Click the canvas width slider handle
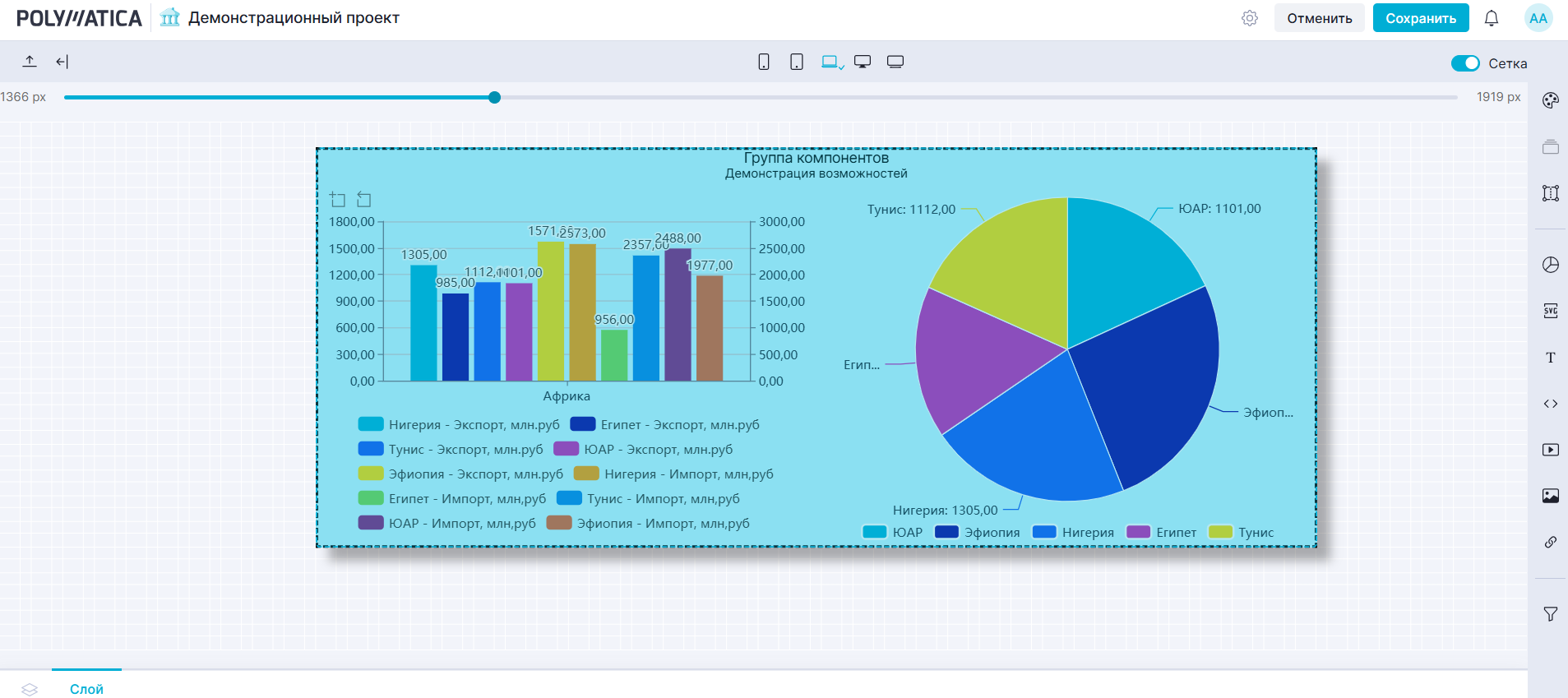The image size is (1568, 698). tap(494, 97)
